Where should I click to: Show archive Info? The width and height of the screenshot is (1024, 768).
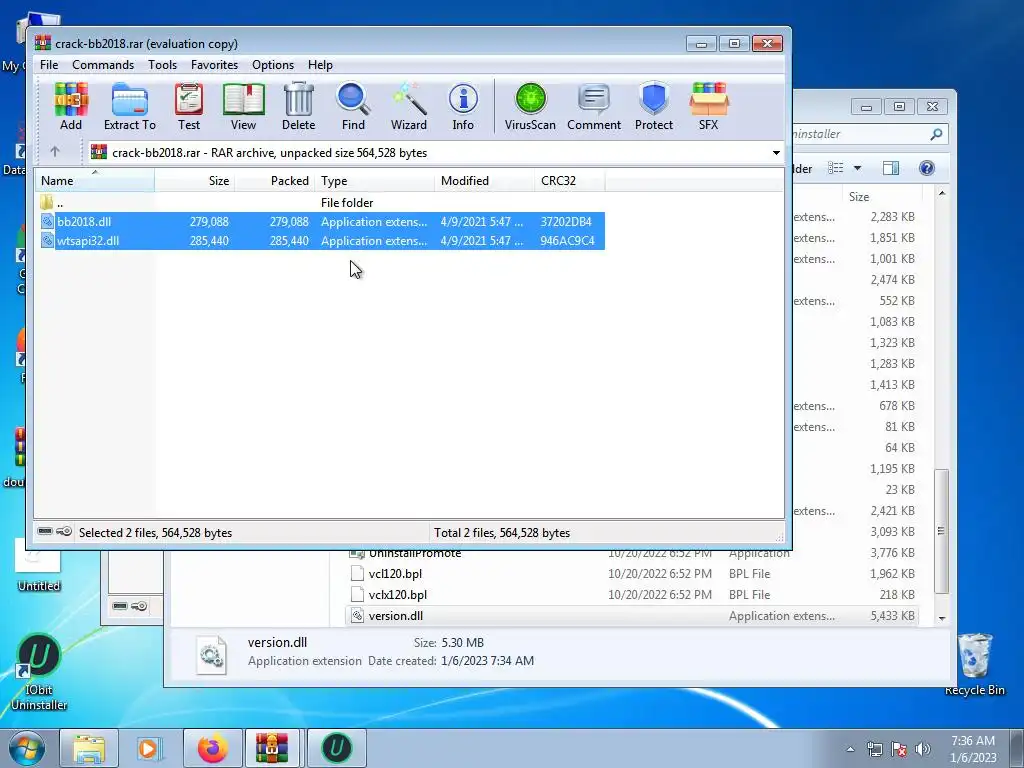pos(463,107)
